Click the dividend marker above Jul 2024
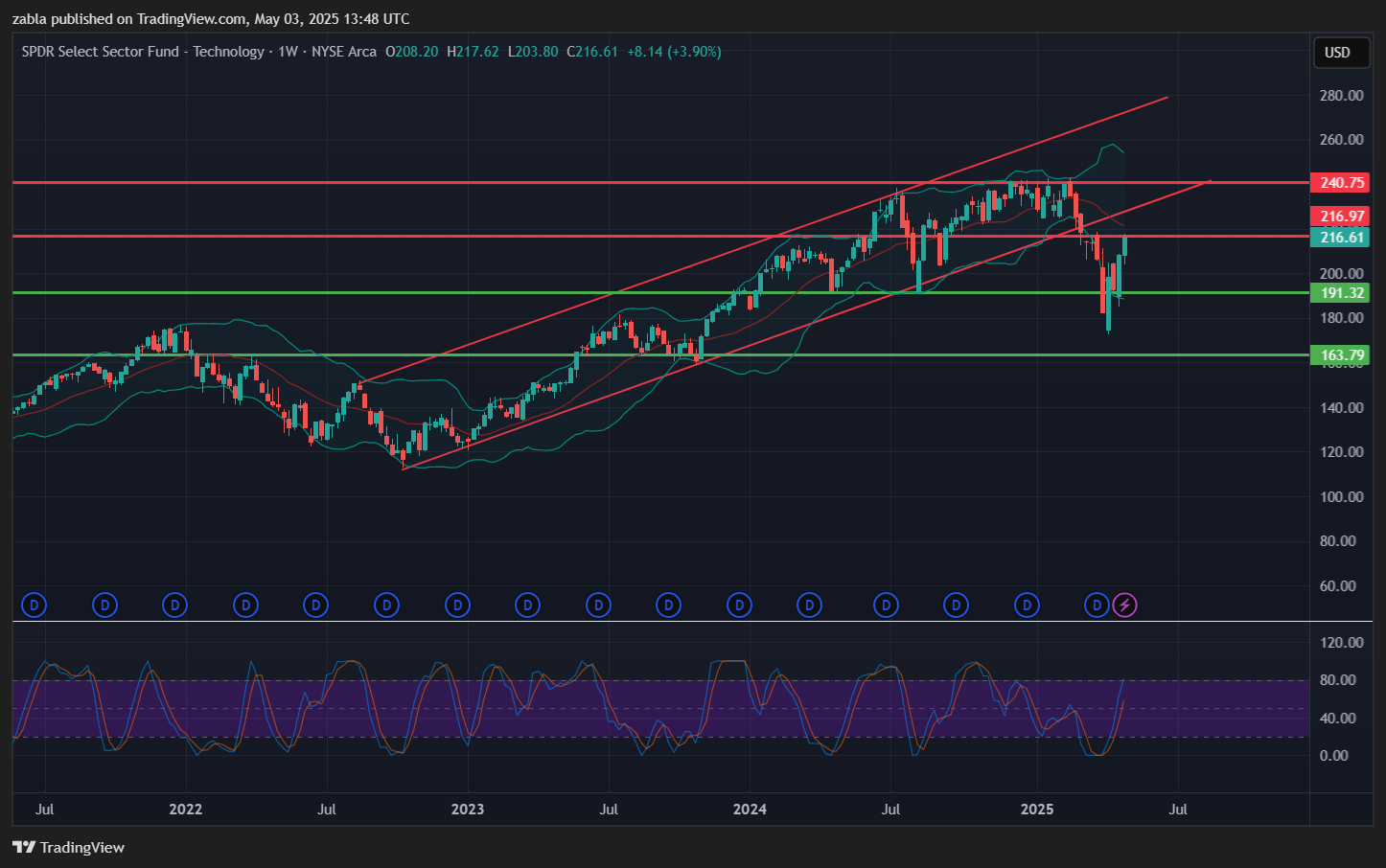Image resolution: width=1386 pixels, height=868 pixels. 886,605
